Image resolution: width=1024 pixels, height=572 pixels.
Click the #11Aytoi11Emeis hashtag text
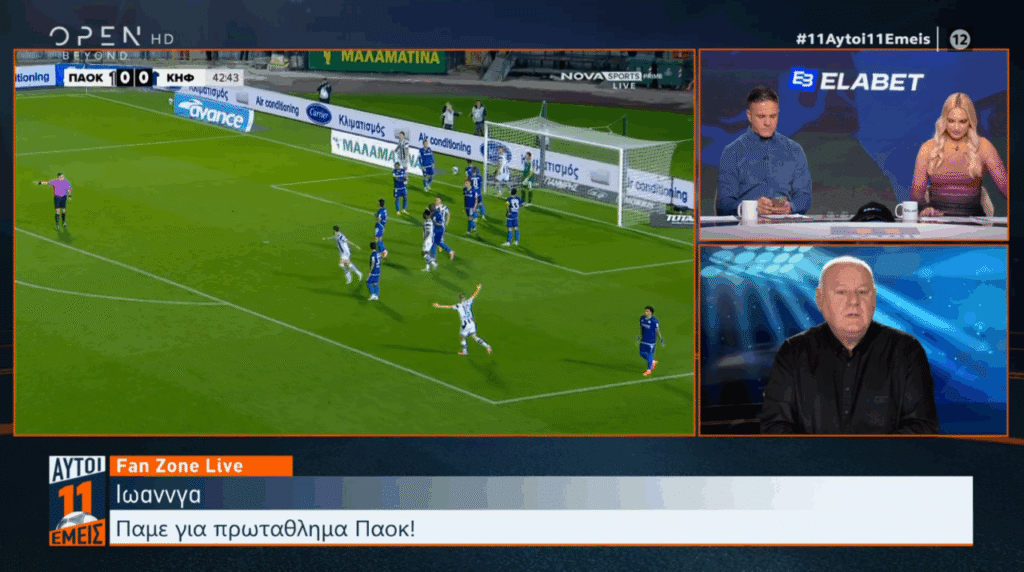pyautogui.click(x=863, y=39)
